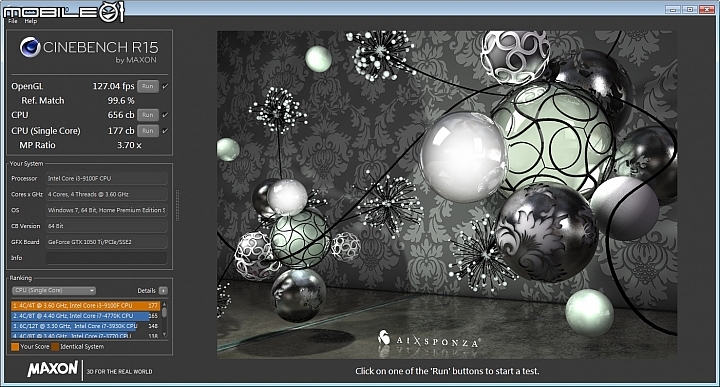Run the multi-core CPU test

[148, 115]
